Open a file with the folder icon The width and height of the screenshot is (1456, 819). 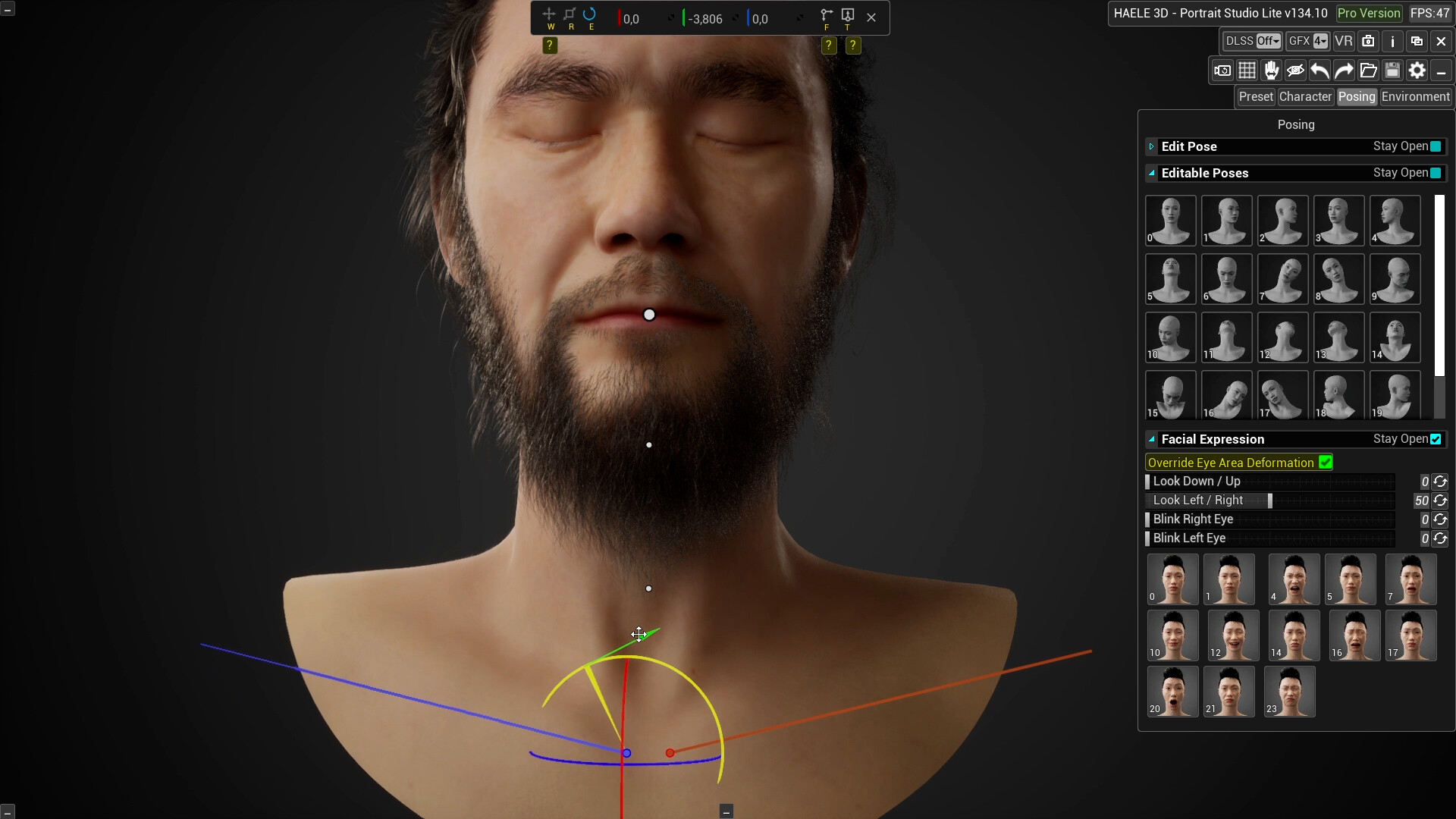(x=1368, y=71)
